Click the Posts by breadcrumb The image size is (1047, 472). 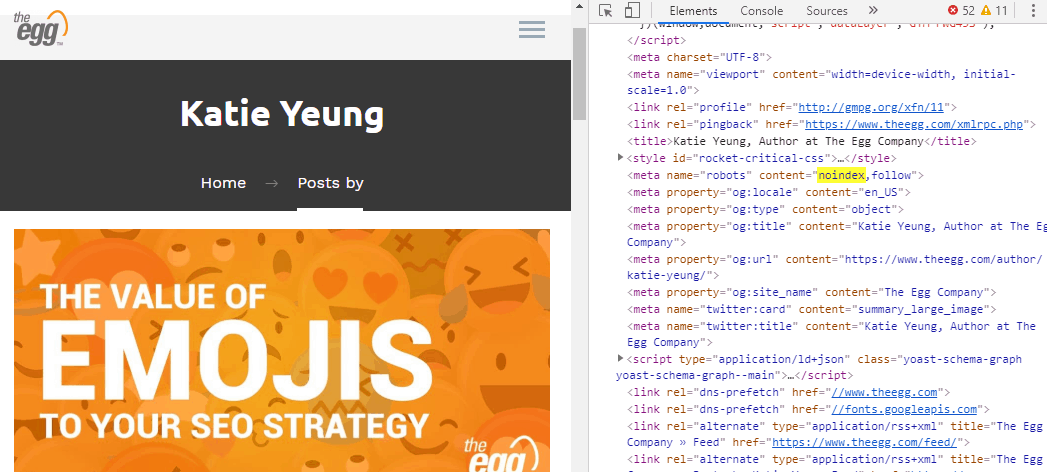point(330,183)
